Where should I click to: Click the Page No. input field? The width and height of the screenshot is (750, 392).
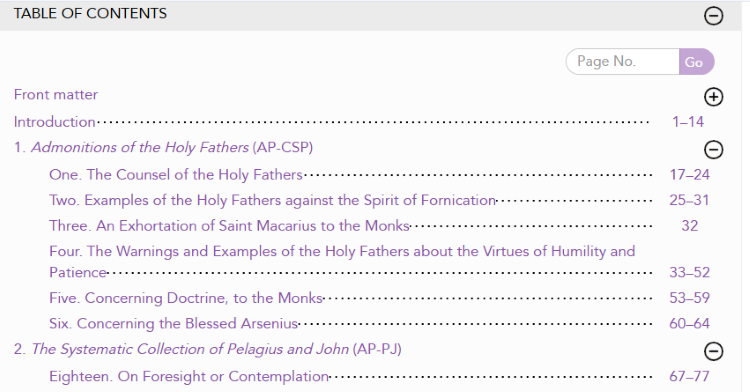click(x=622, y=62)
